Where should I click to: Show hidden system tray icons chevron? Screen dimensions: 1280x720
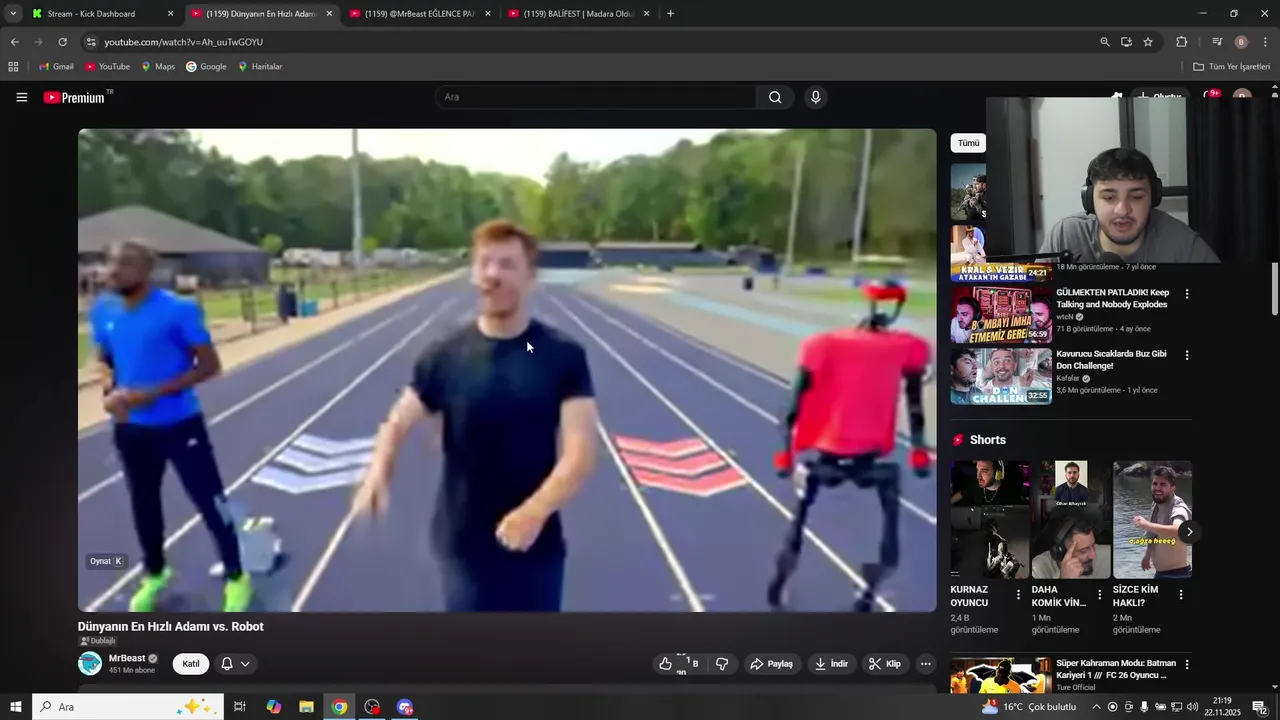(1095, 707)
